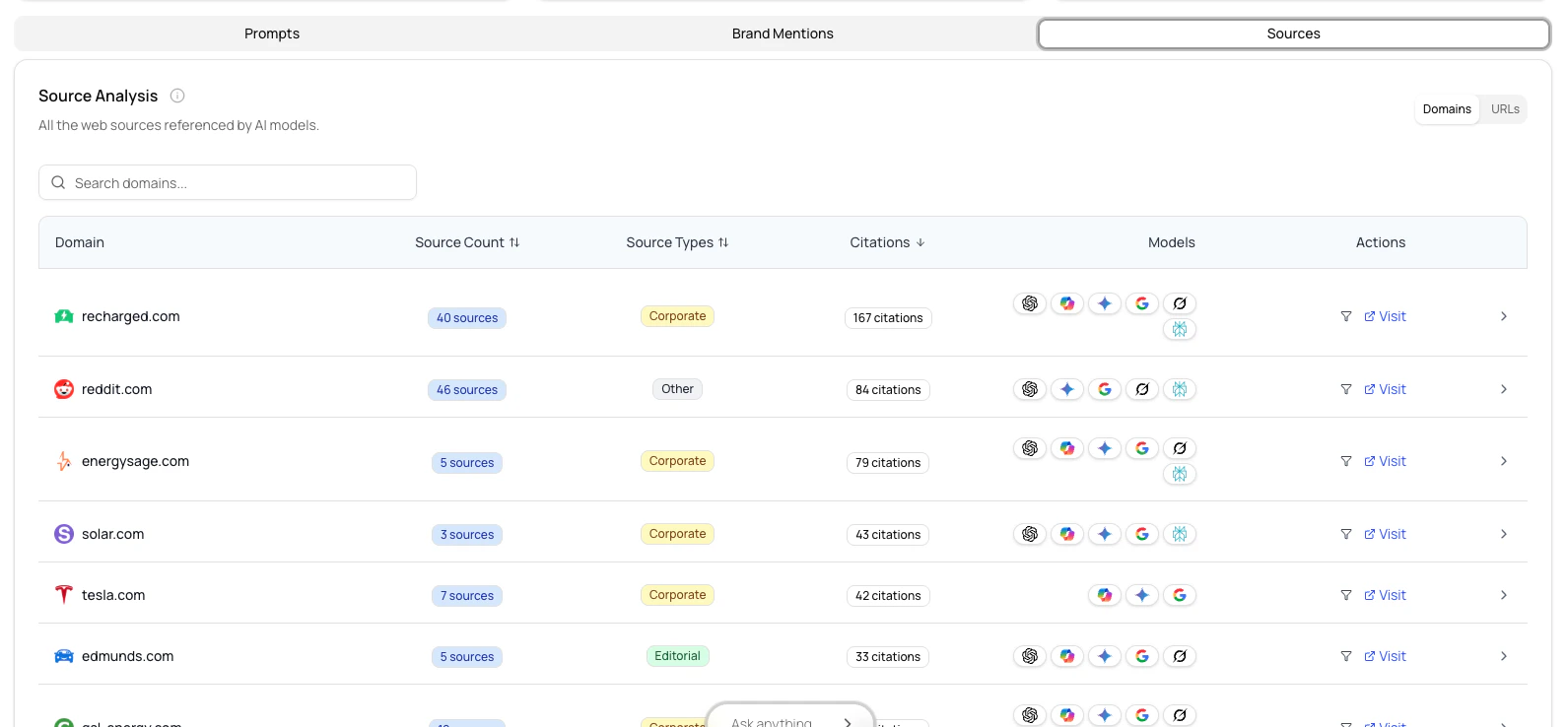
Task: Click the Gemini sparkle icon in recharged.com row
Action: [1105, 303]
